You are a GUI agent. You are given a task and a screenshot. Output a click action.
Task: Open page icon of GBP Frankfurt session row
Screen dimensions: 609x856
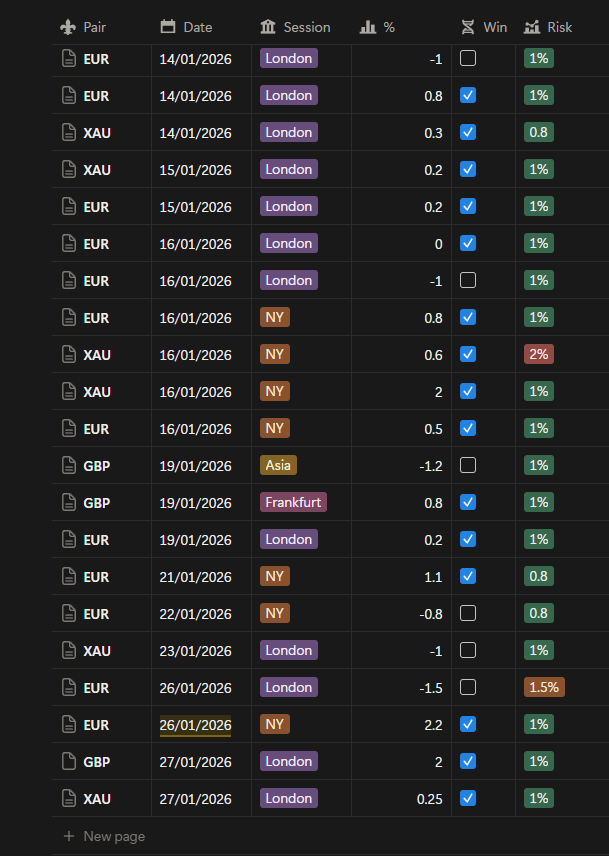69,502
